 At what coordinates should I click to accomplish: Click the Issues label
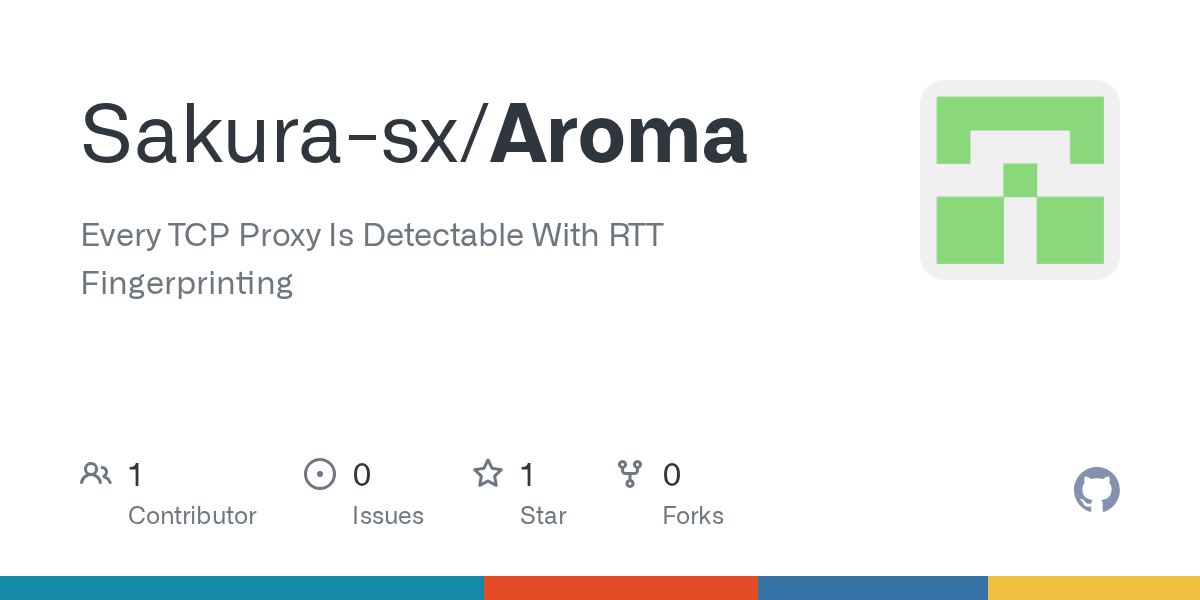tap(388, 516)
